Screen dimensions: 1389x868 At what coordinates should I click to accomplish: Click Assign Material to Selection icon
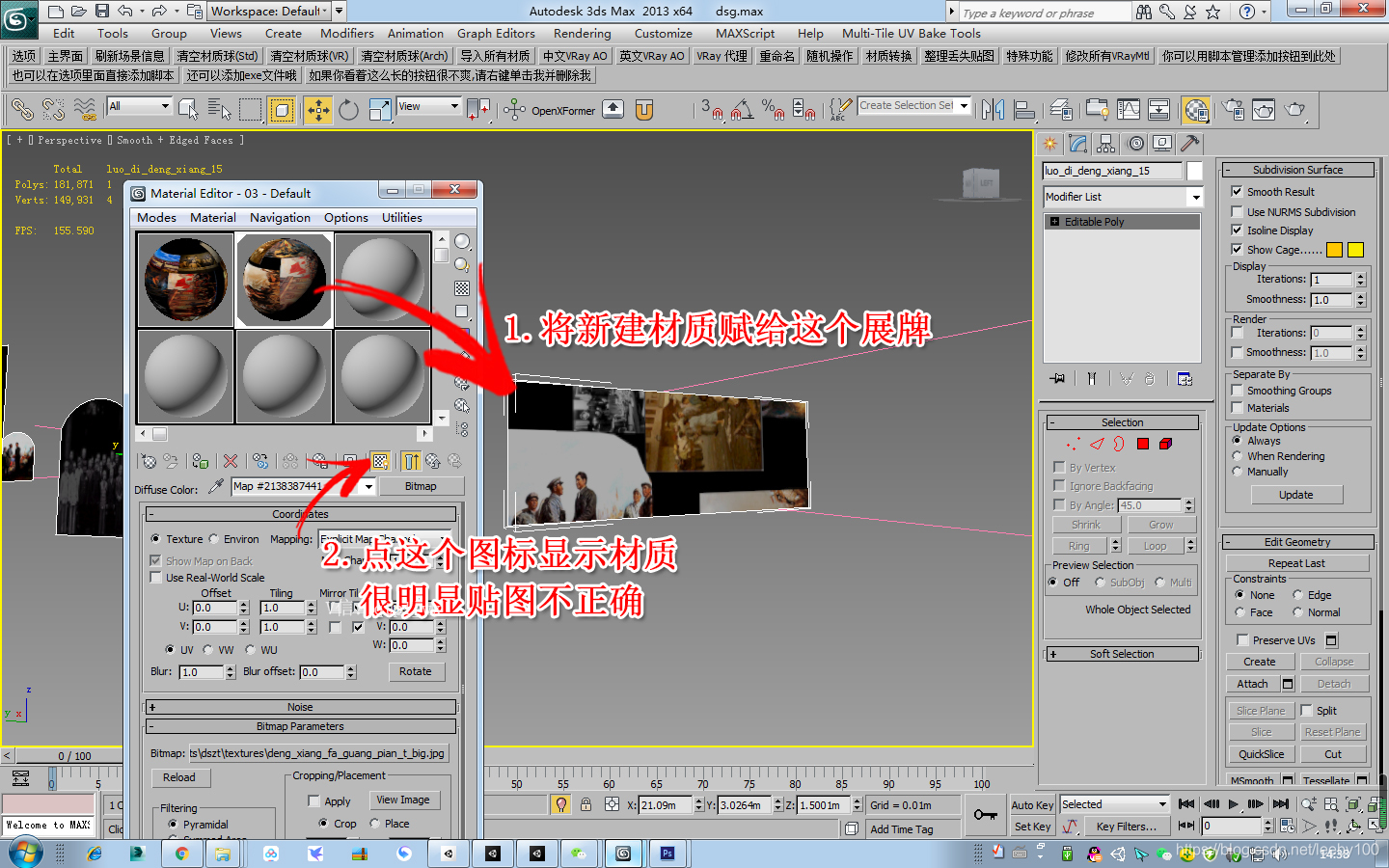click(200, 461)
